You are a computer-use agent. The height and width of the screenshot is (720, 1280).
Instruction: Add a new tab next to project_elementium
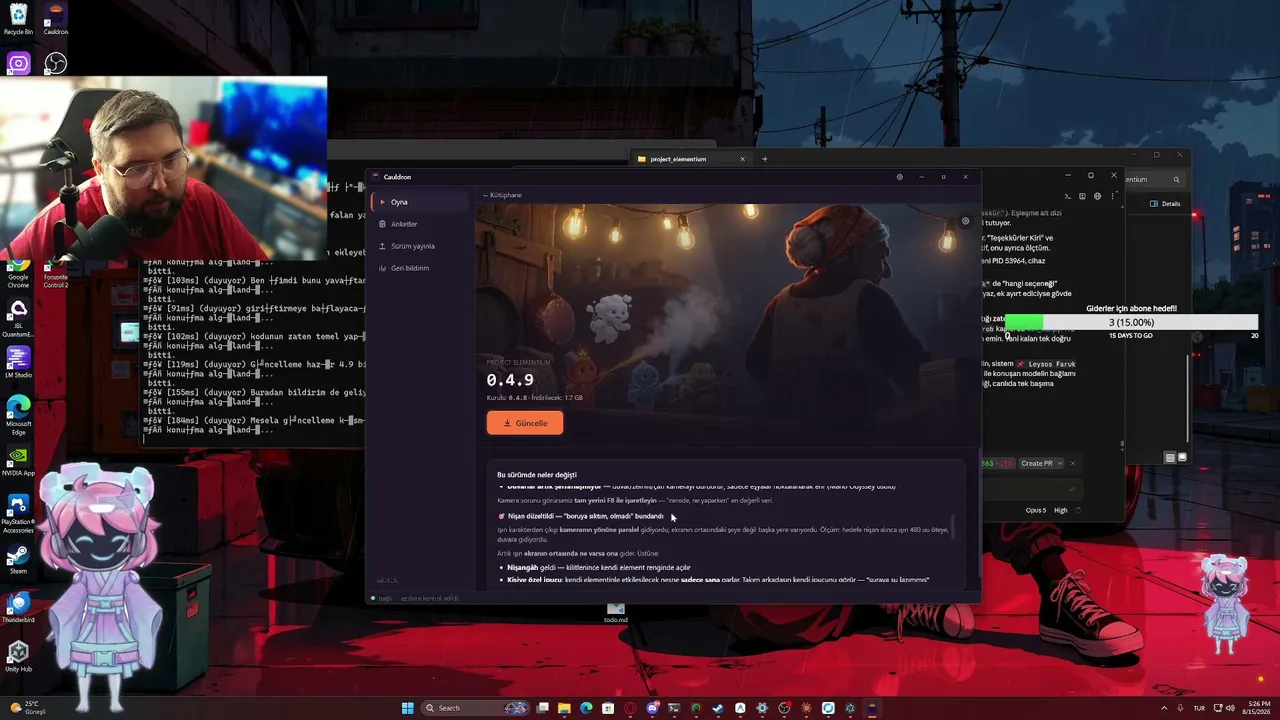[765, 159]
